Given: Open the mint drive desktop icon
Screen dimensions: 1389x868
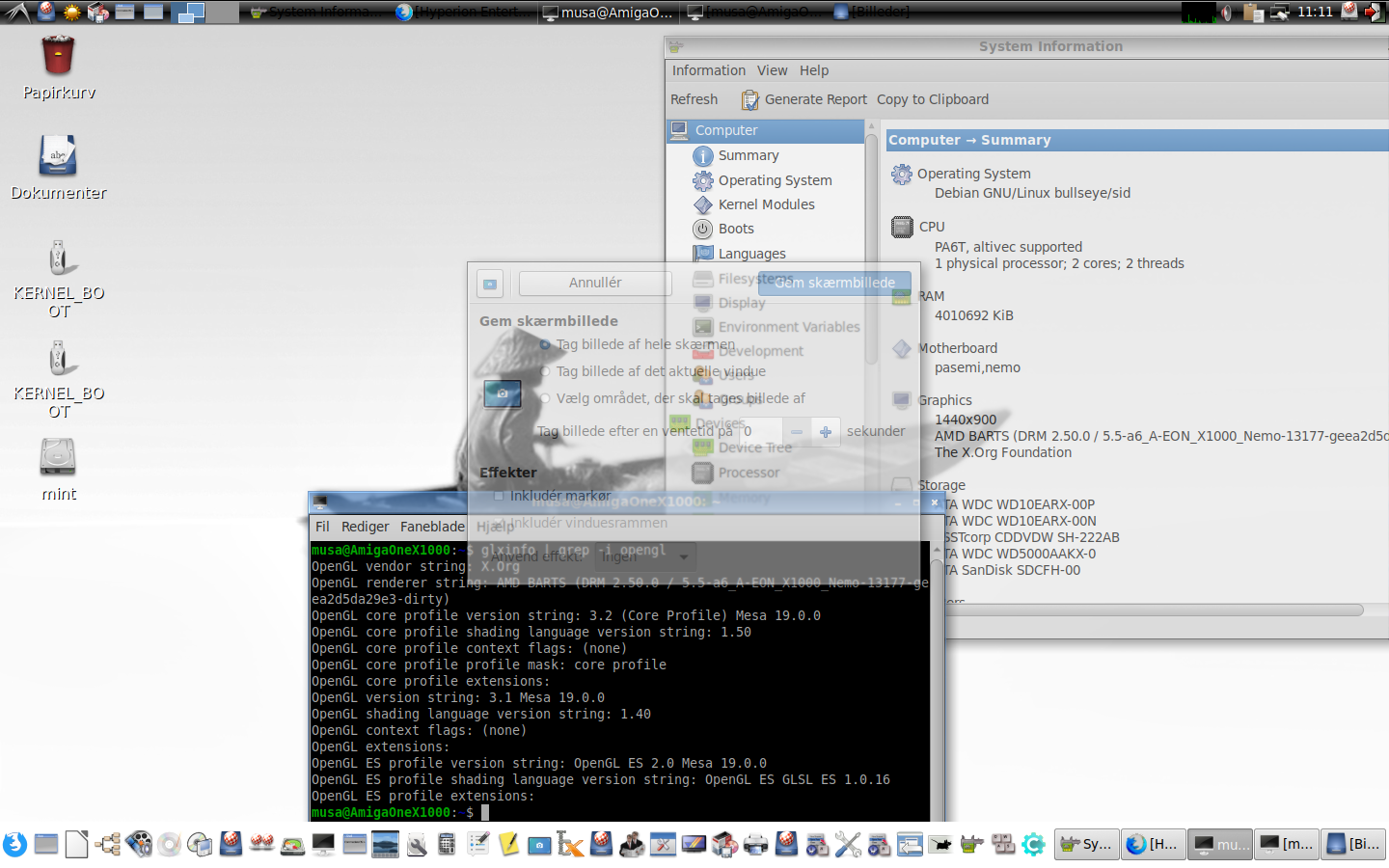Looking at the screenshot, I should (58, 458).
